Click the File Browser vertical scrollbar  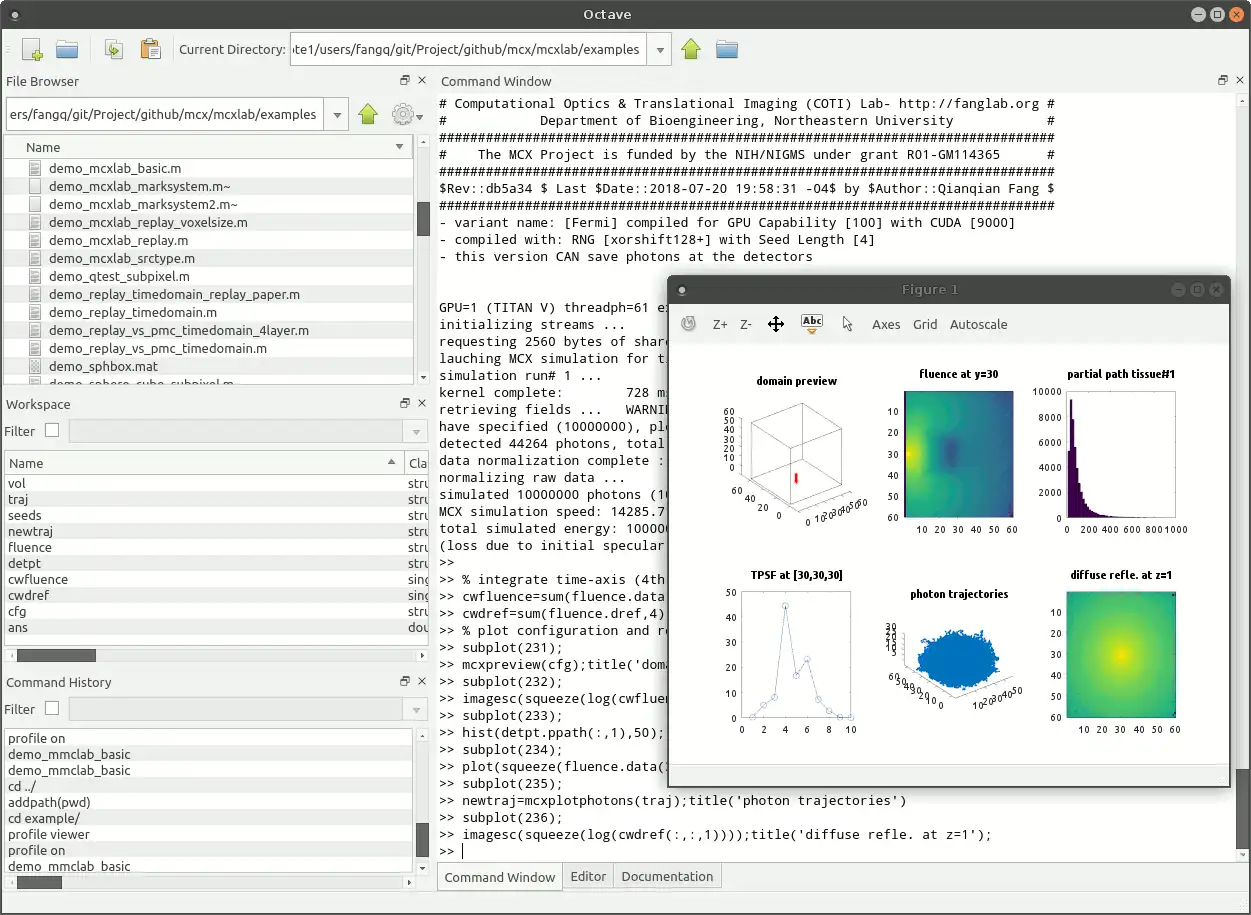click(422, 262)
